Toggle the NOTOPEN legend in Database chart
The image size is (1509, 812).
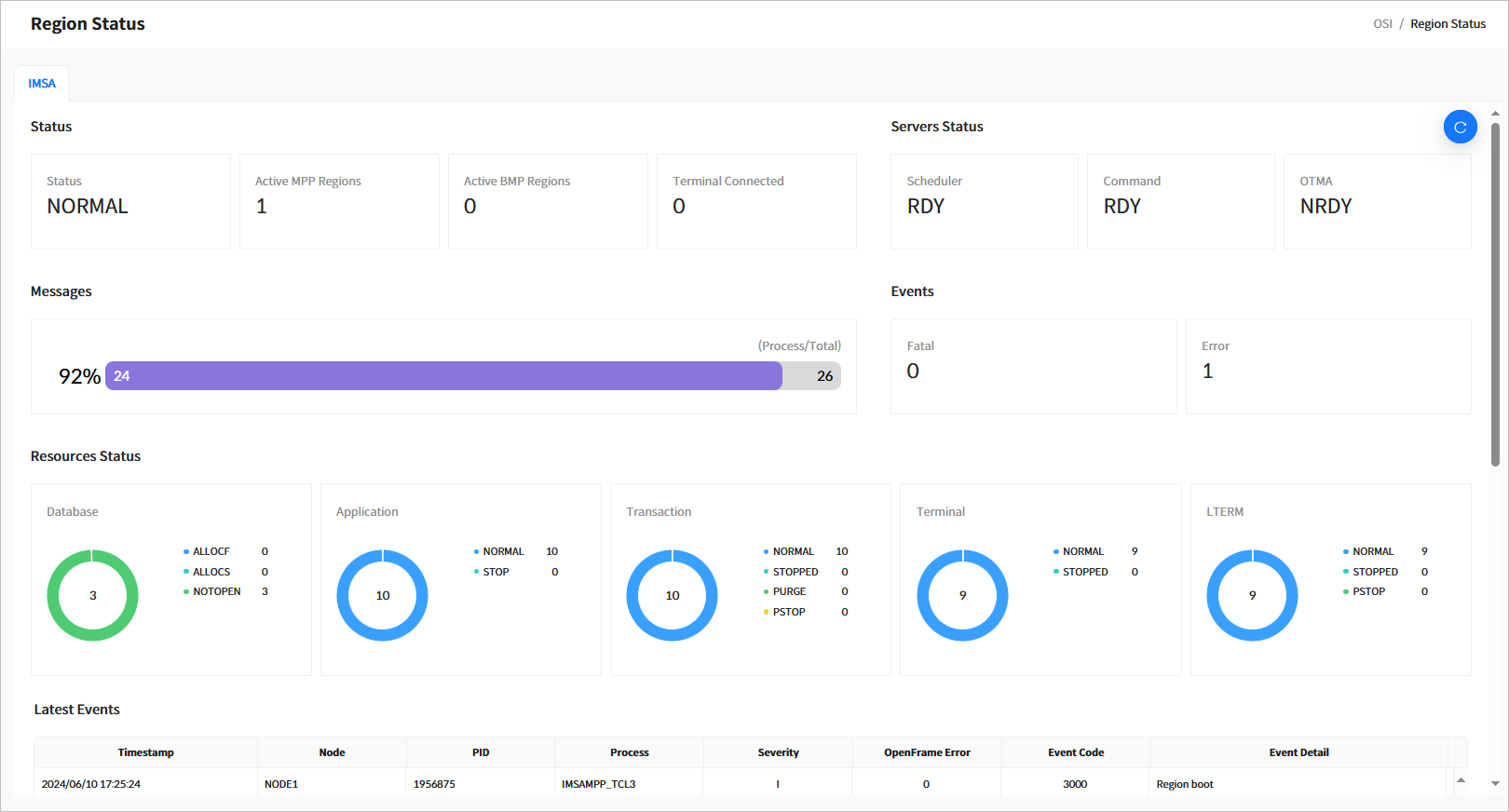point(216,592)
